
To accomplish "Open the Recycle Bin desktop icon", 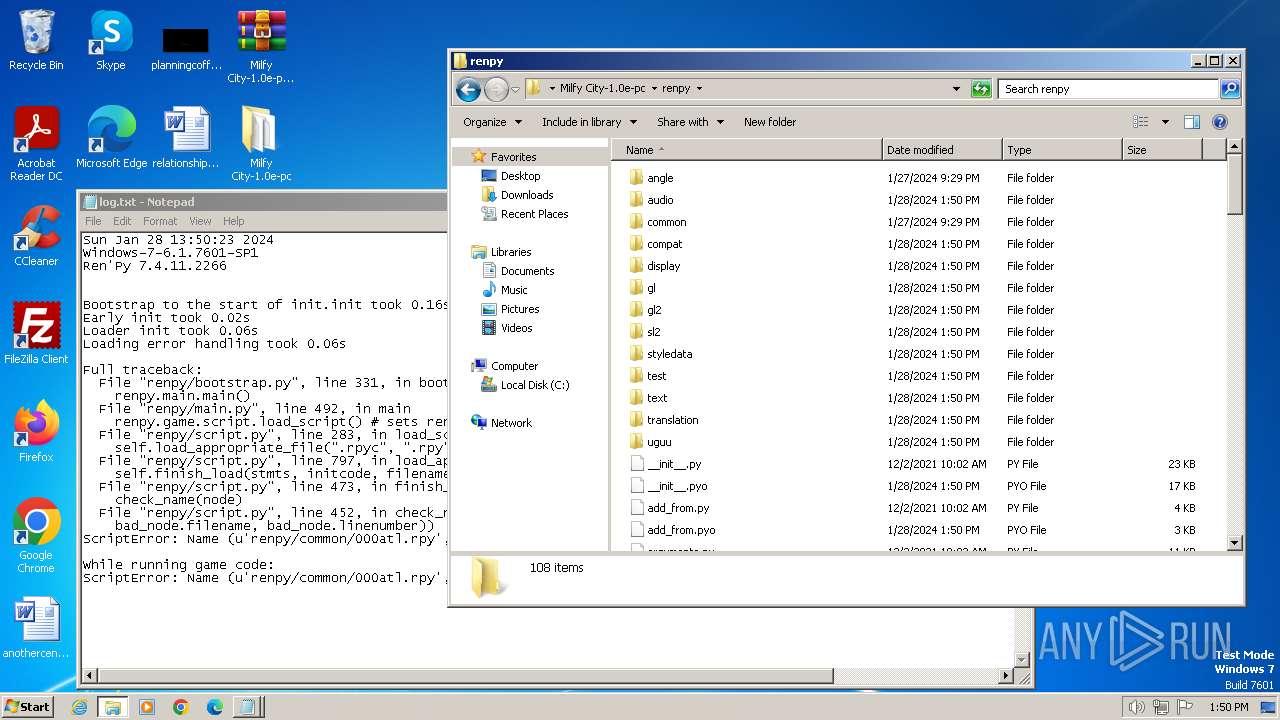I will (36, 40).
